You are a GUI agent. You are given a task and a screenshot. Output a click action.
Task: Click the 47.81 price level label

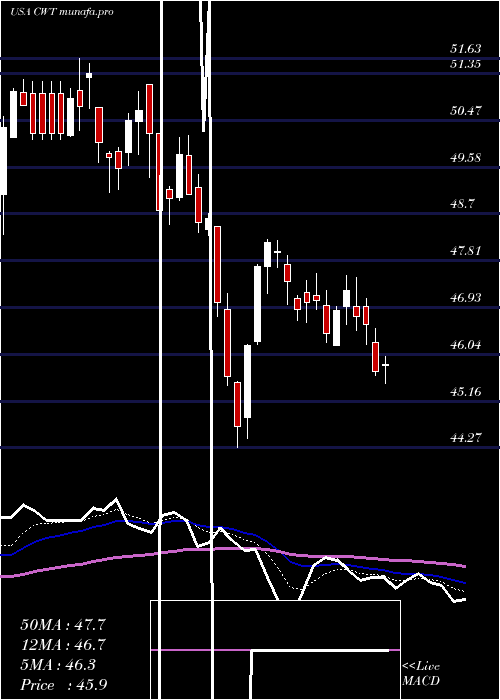pyautogui.click(x=465, y=251)
